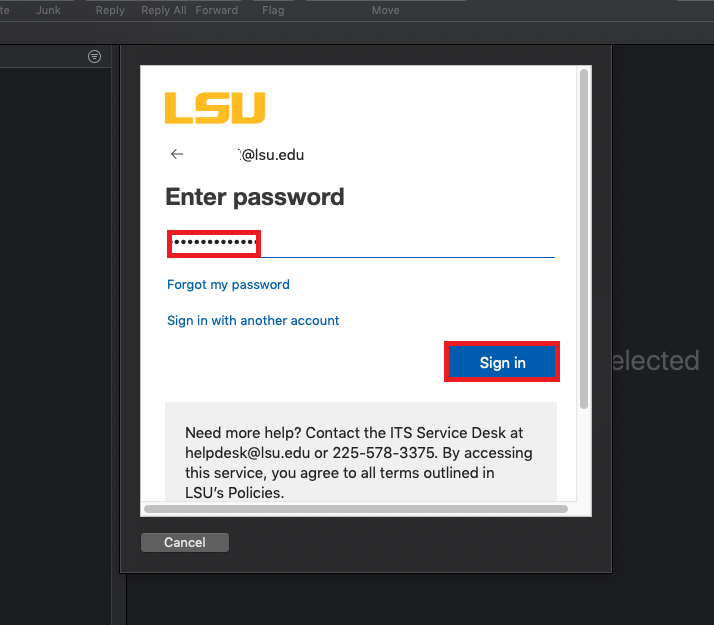Click the vertical scrollbar of the login page
Viewport: 714px width, 625px height.
tap(584, 239)
